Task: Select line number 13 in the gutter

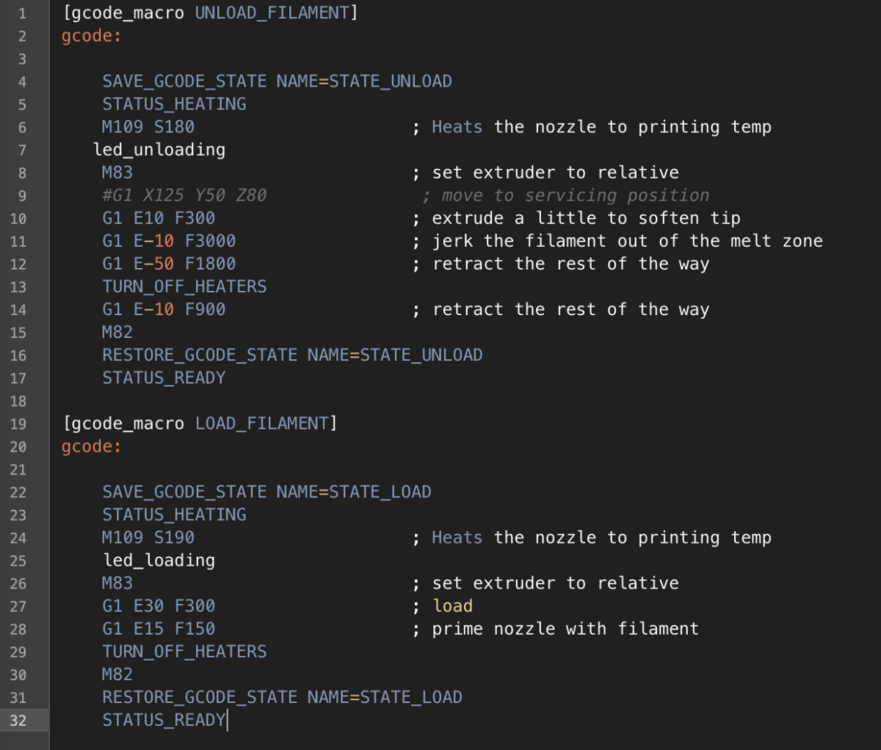Action: click(x=23, y=287)
